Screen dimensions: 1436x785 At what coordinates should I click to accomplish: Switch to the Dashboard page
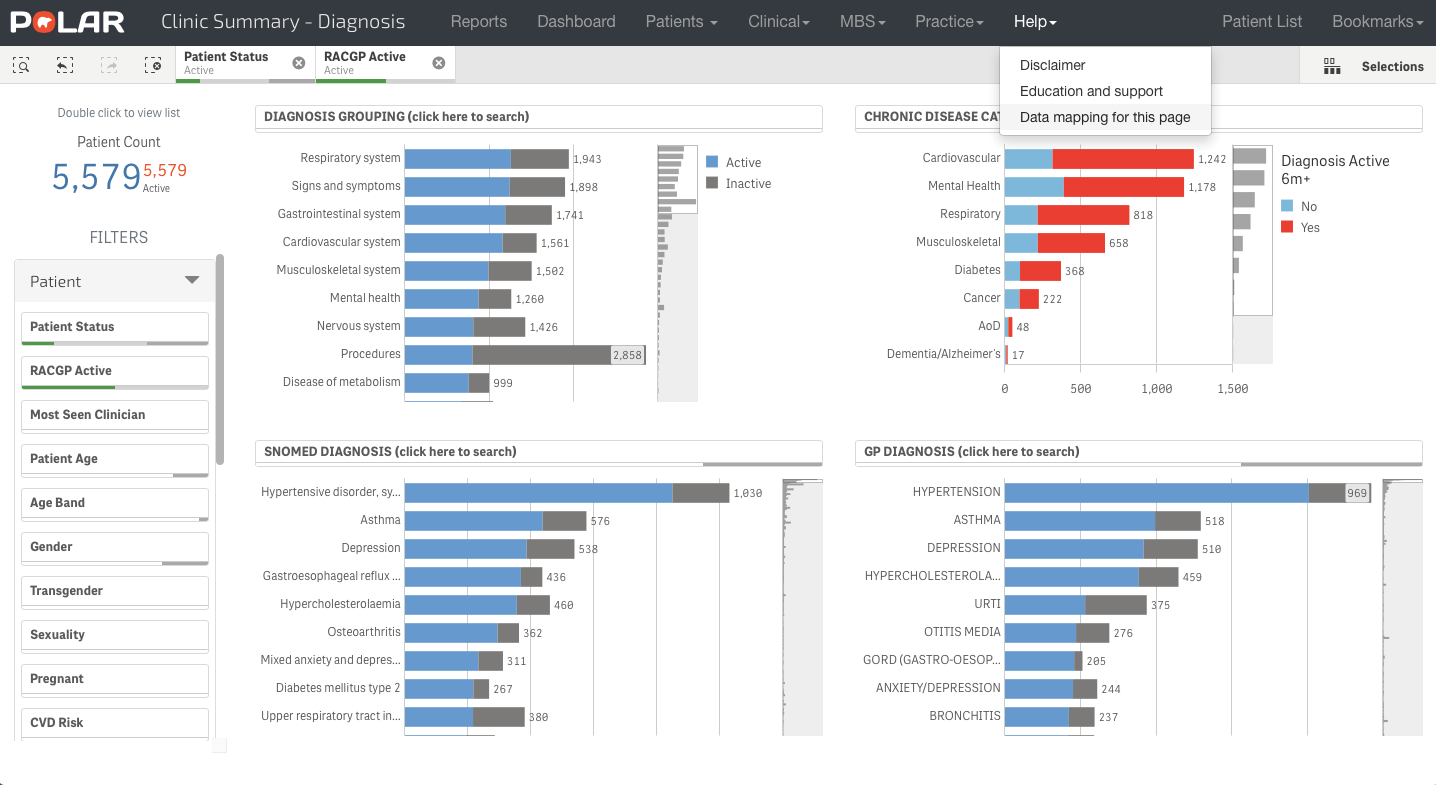click(x=576, y=21)
